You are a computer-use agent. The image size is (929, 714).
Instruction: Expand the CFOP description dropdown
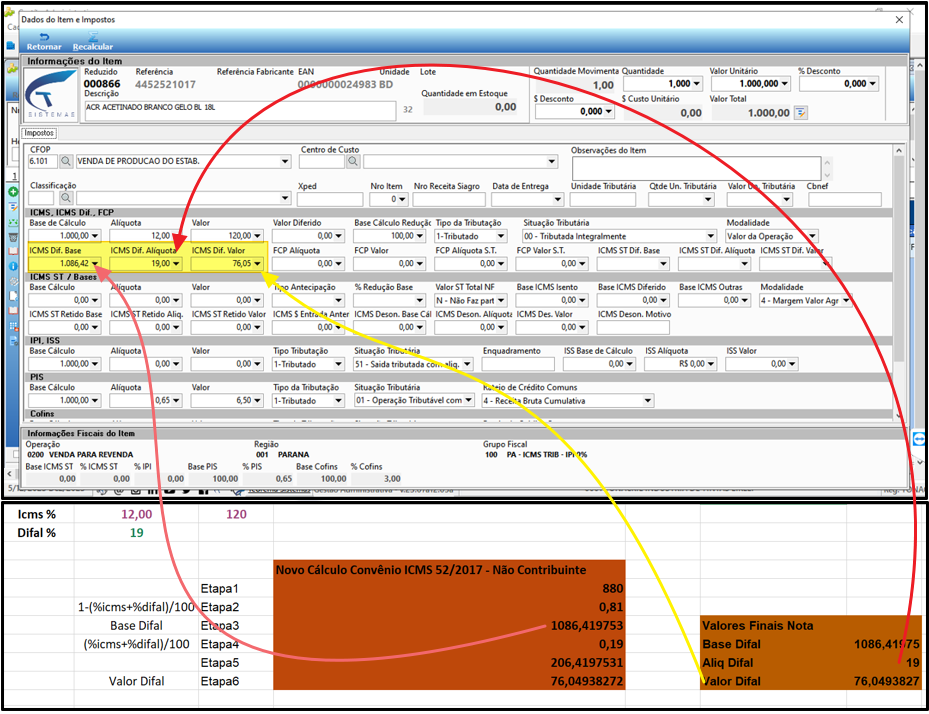(x=285, y=161)
